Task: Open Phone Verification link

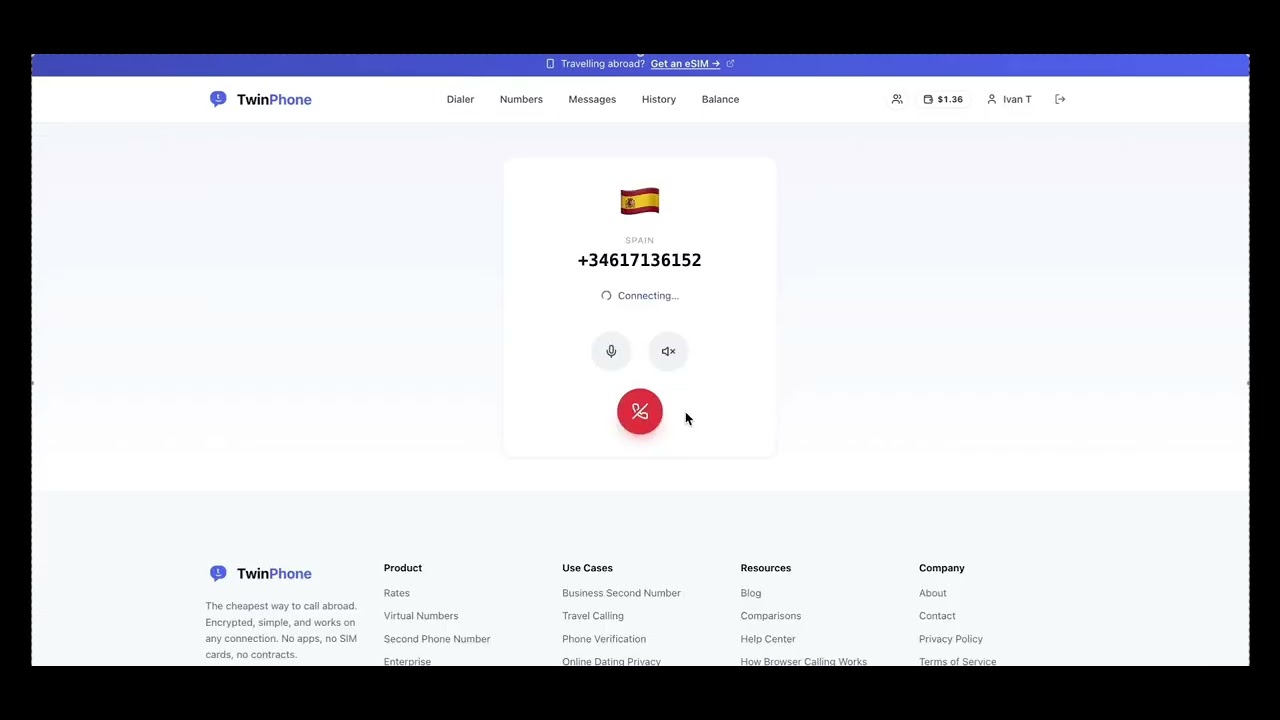Action: [x=604, y=639]
